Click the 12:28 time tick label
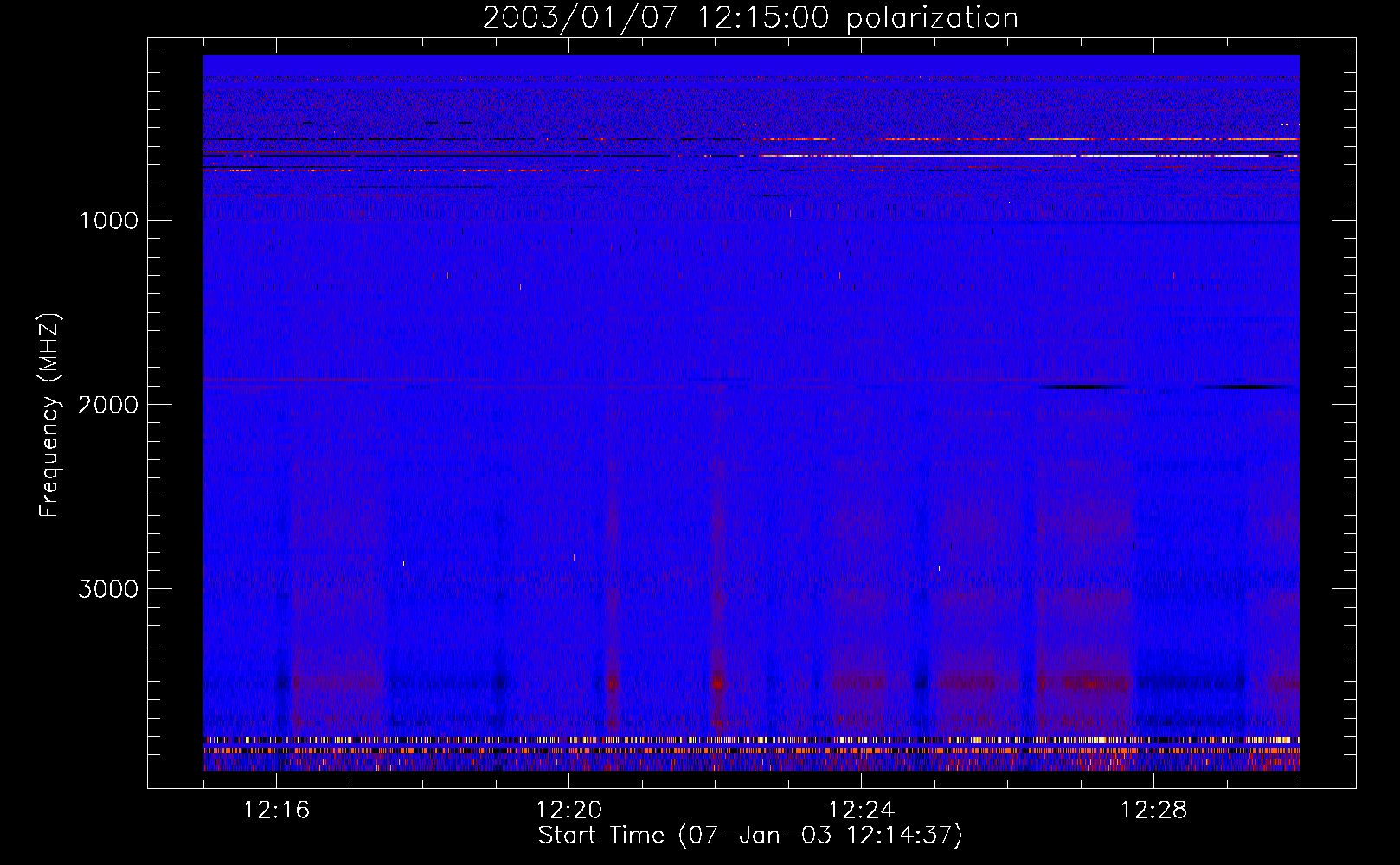 point(1153,811)
